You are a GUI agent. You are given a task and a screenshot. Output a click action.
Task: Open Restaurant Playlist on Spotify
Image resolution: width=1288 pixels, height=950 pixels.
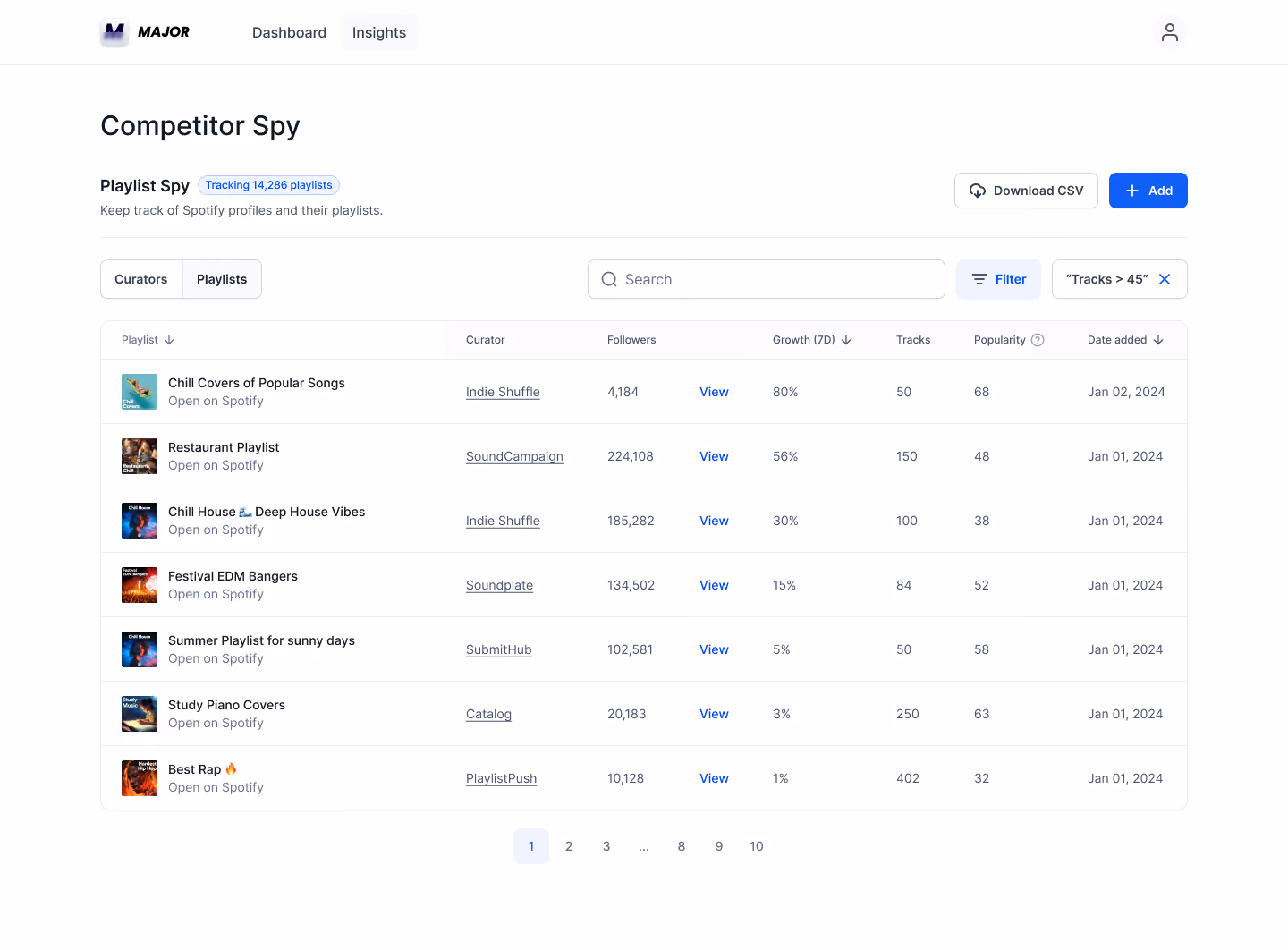pos(216,465)
